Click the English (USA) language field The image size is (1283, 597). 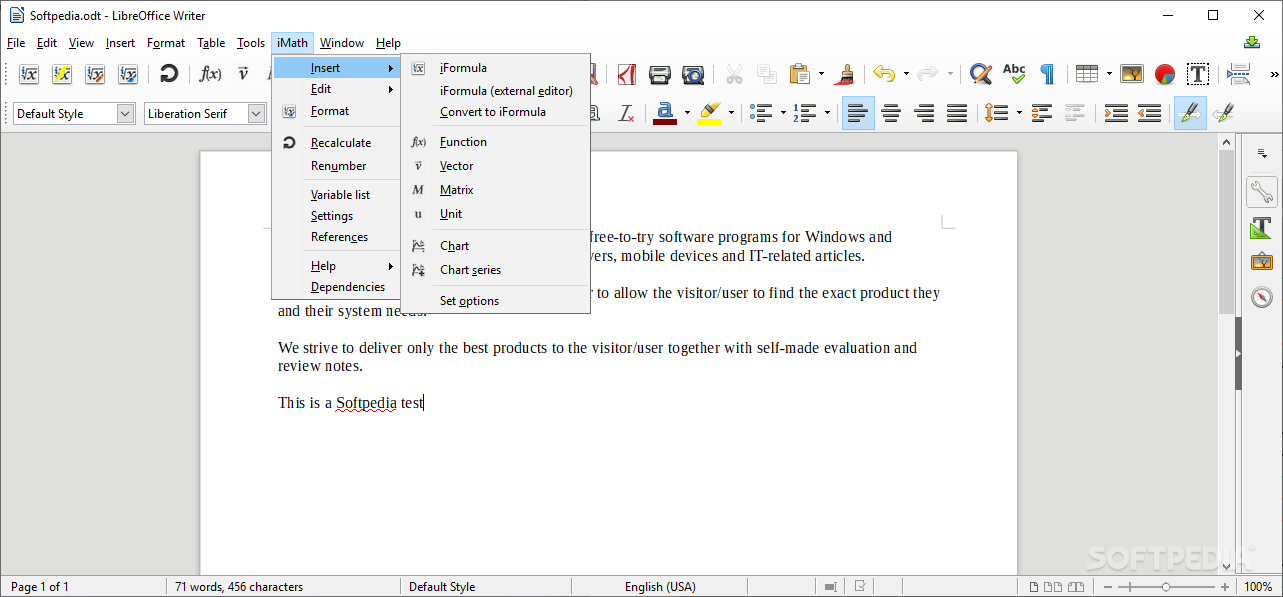click(660, 587)
